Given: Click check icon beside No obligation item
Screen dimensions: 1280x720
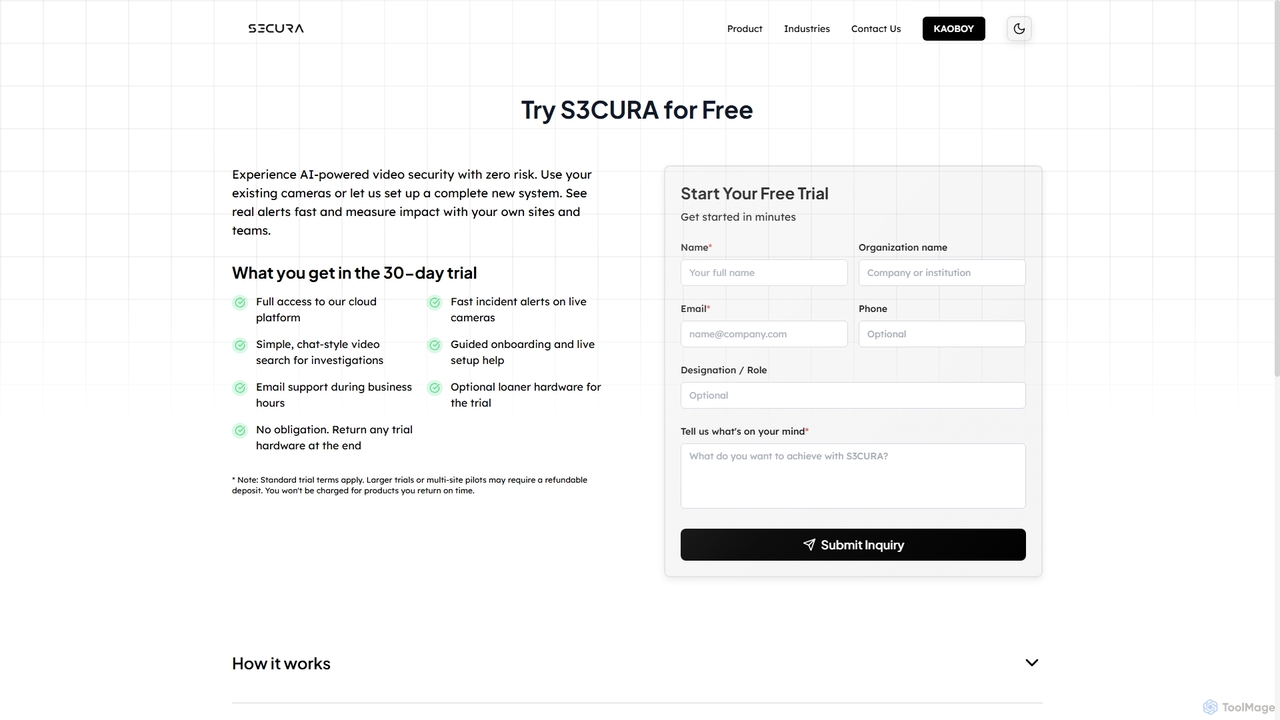Looking at the screenshot, I should [240, 431].
